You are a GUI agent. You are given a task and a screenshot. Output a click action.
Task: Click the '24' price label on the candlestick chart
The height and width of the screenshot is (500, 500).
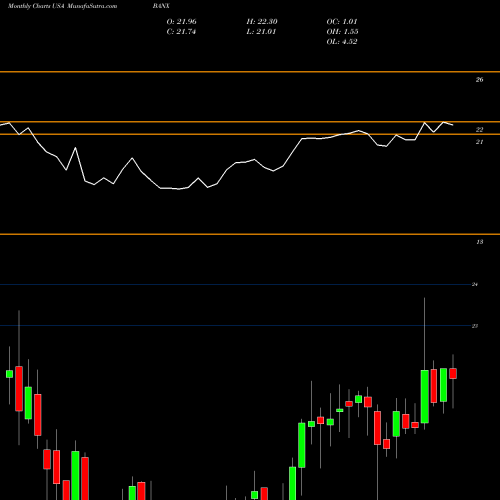pyautogui.click(x=475, y=284)
